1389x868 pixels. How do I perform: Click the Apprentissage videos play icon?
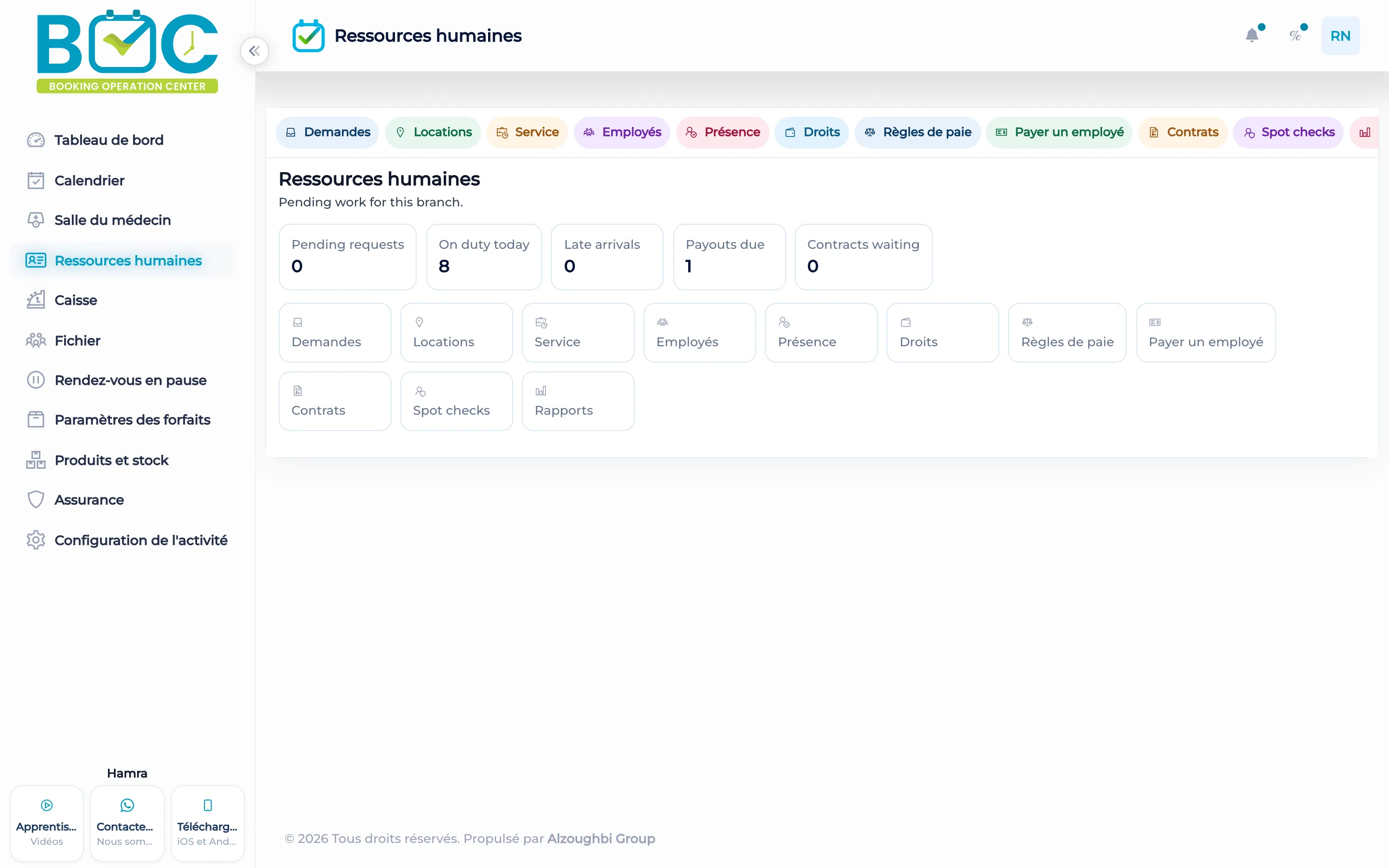click(x=46, y=805)
